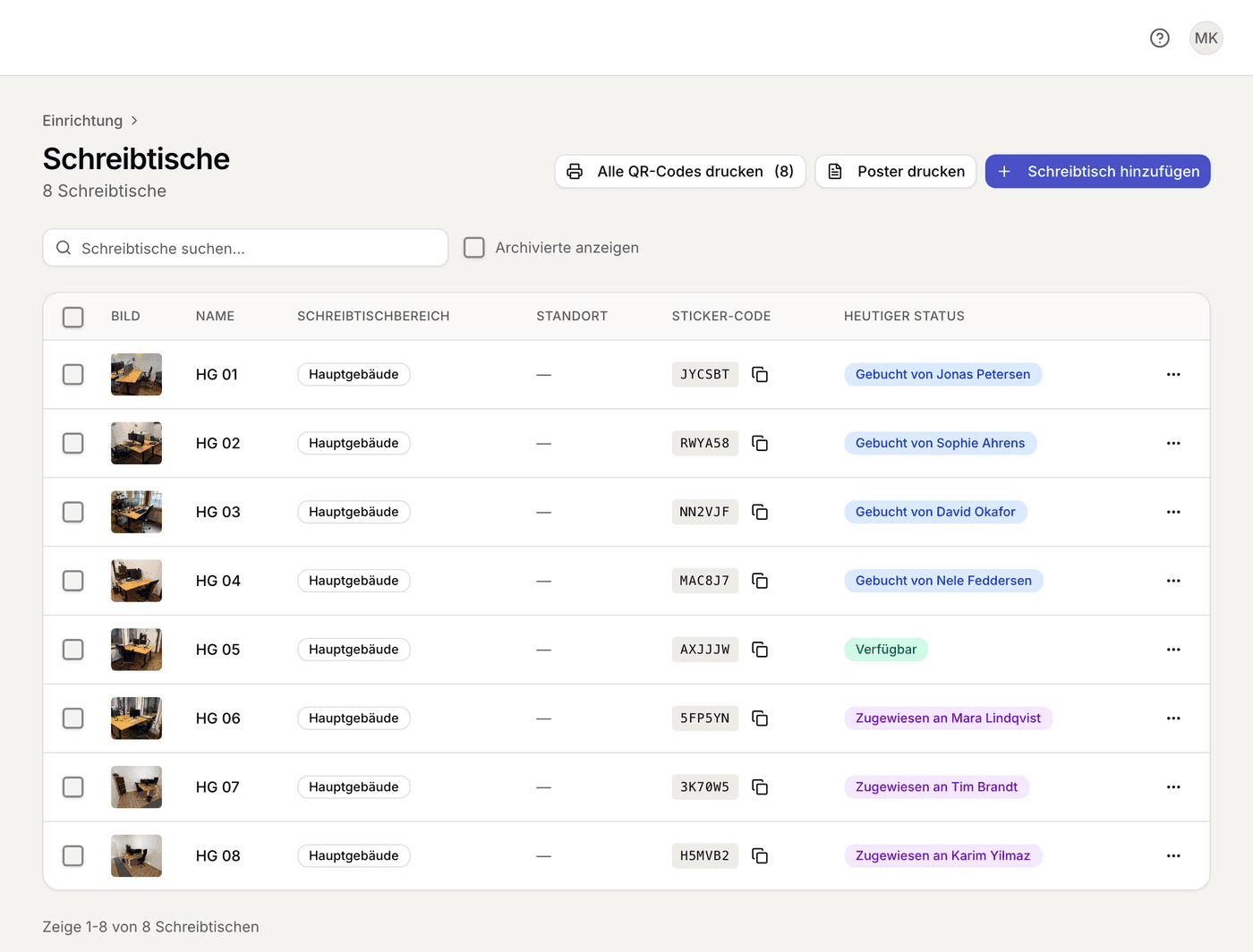
Task: Copy sticker code H5MVB2
Action: pos(760,856)
